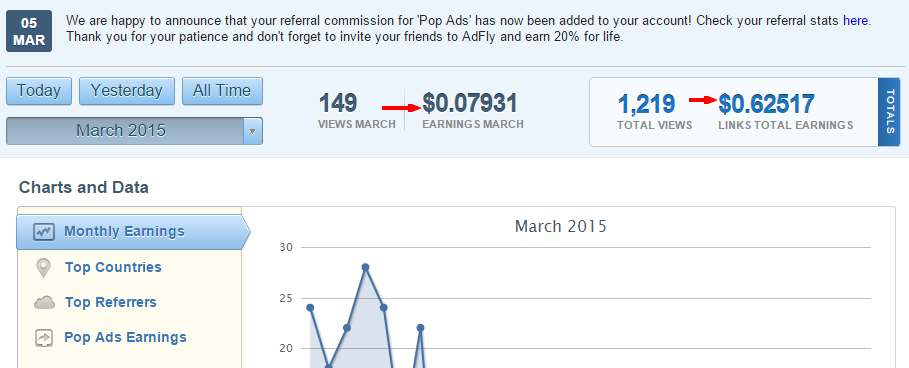Click the 'EARNINGS MARCH' label

click(473, 124)
